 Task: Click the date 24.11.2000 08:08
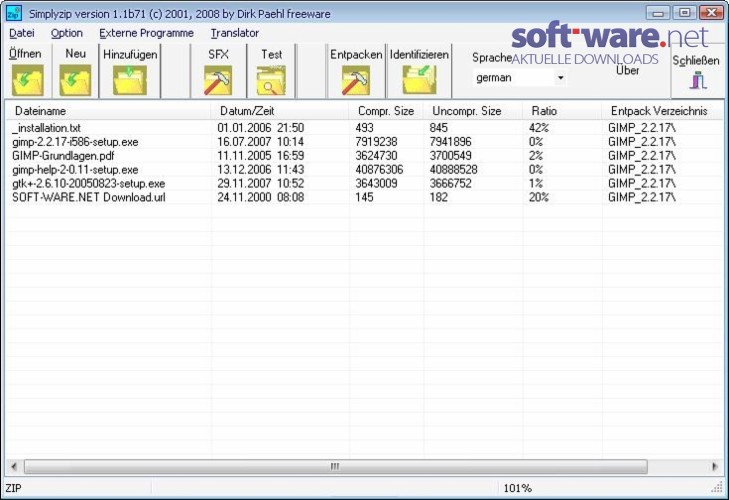click(x=260, y=197)
